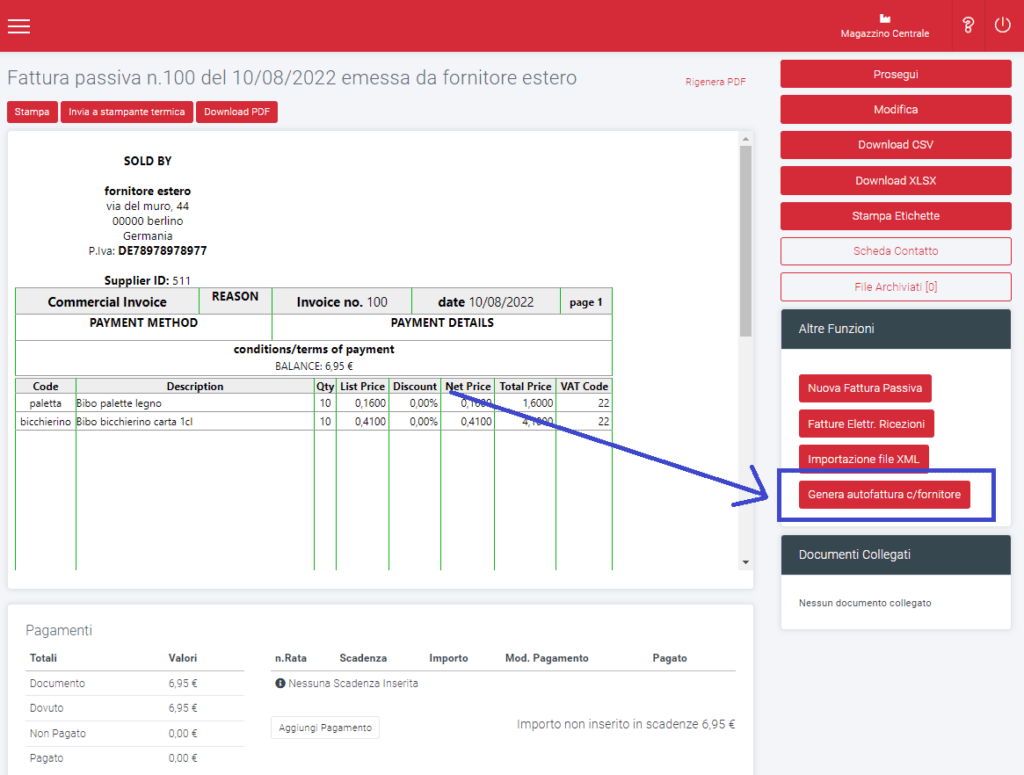Click the 'date 10/08/2022' cell
The height and width of the screenshot is (775, 1024).
(486, 302)
